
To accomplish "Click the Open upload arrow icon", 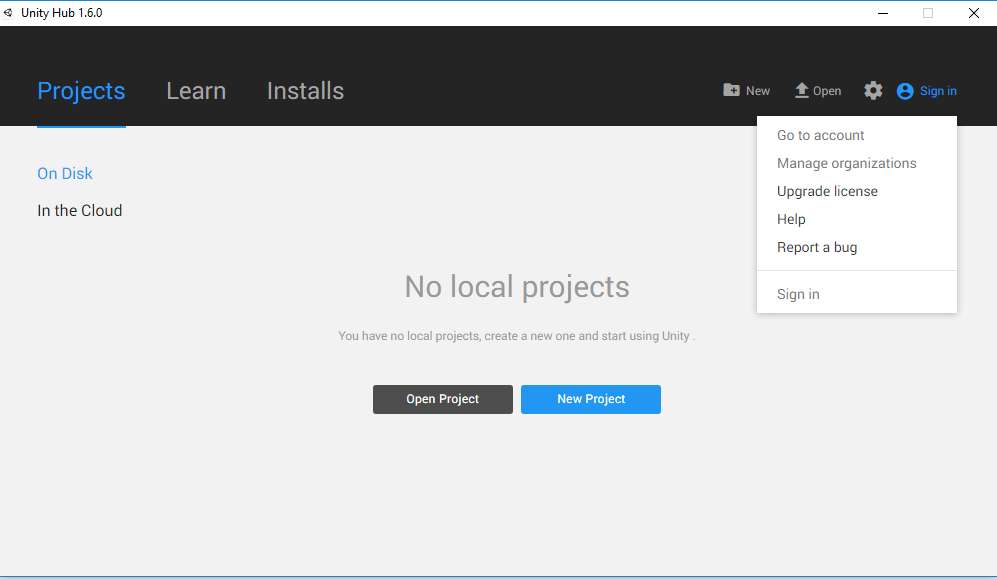I will point(802,90).
